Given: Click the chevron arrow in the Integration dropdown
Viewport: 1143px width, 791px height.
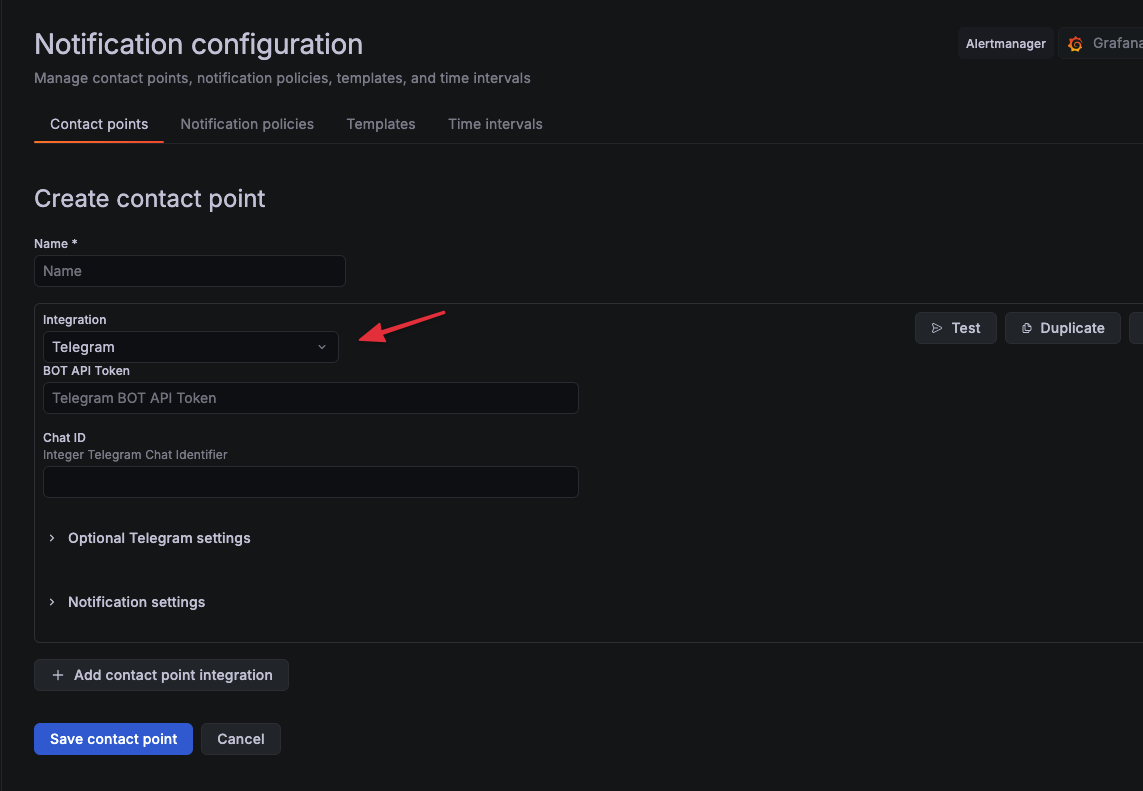Looking at the screenshot, I should tap(322, 347).
